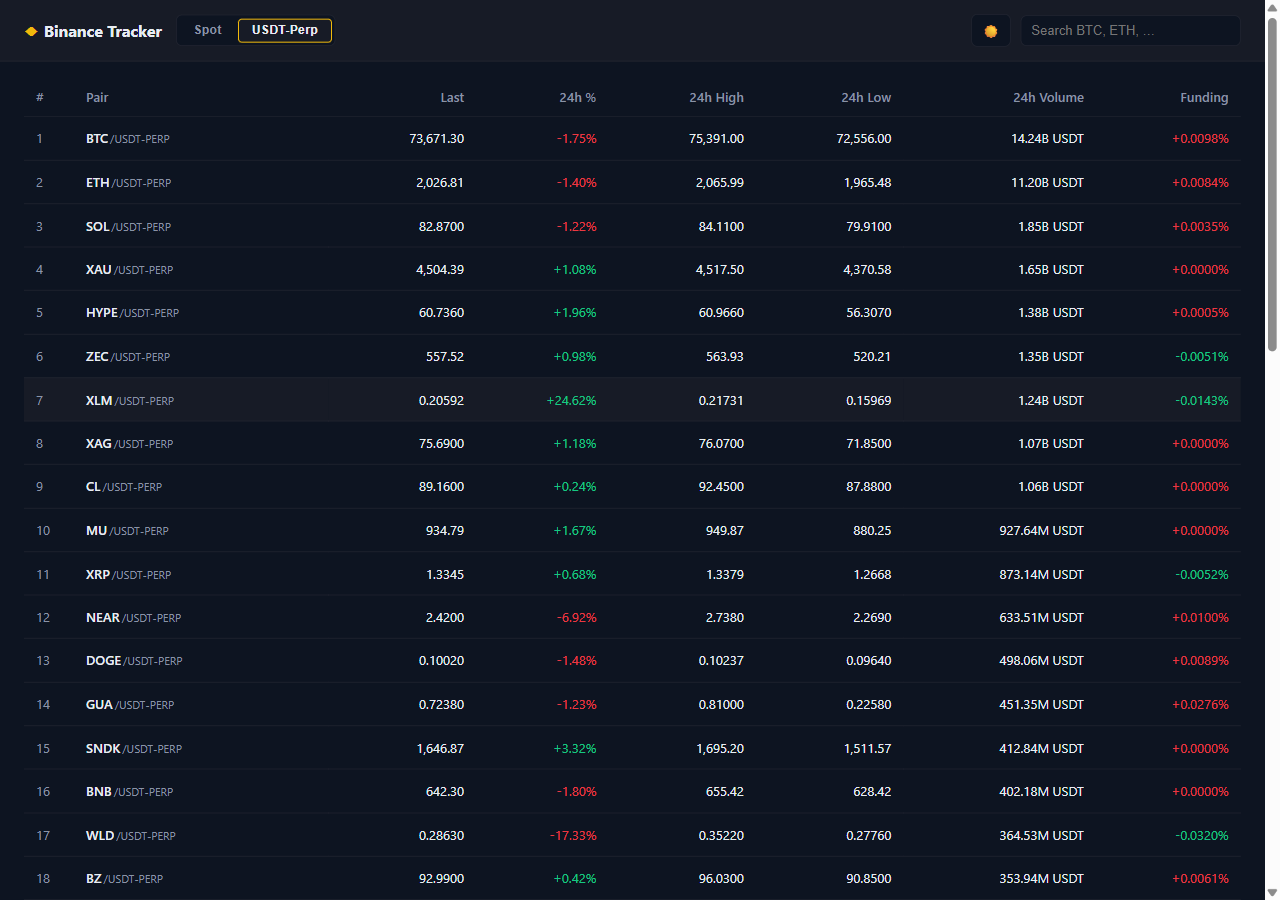Screen dimensions: 1280x900
Task: Click WLD funding rate -0.0320%
Action: tap(1202, 836)
